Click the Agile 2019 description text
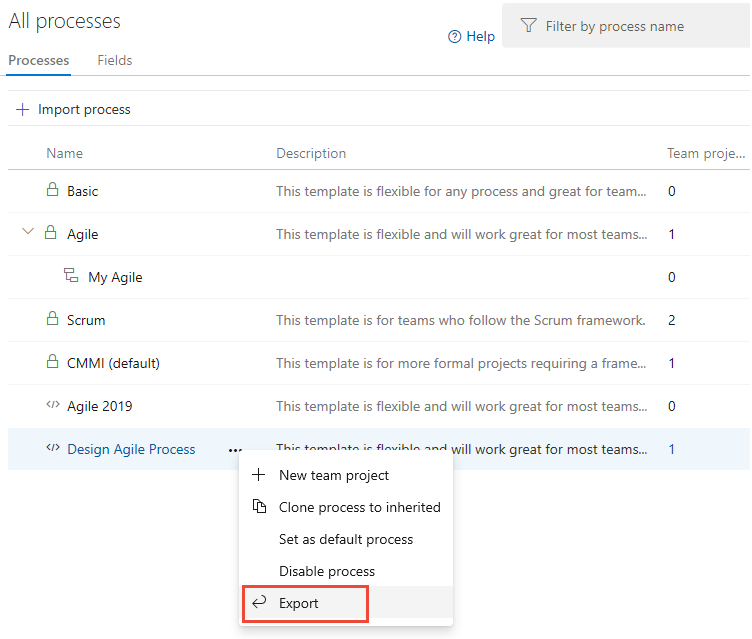The height and width of the screenshot is (639, 752). coord(461,406)
